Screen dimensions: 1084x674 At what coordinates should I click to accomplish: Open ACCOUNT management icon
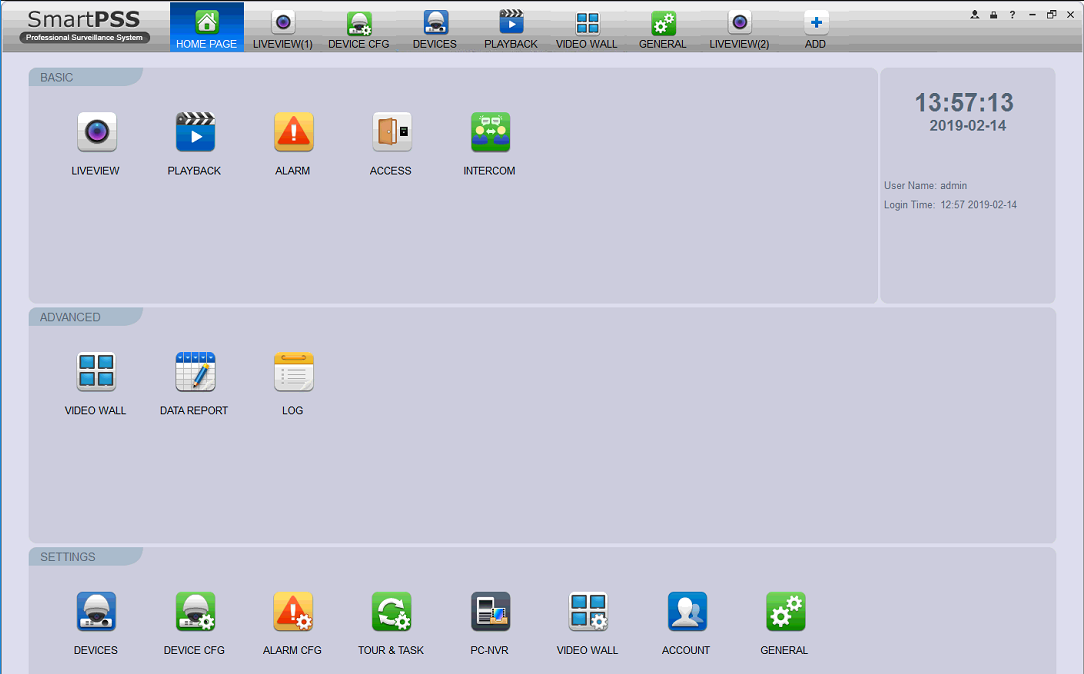687,612
